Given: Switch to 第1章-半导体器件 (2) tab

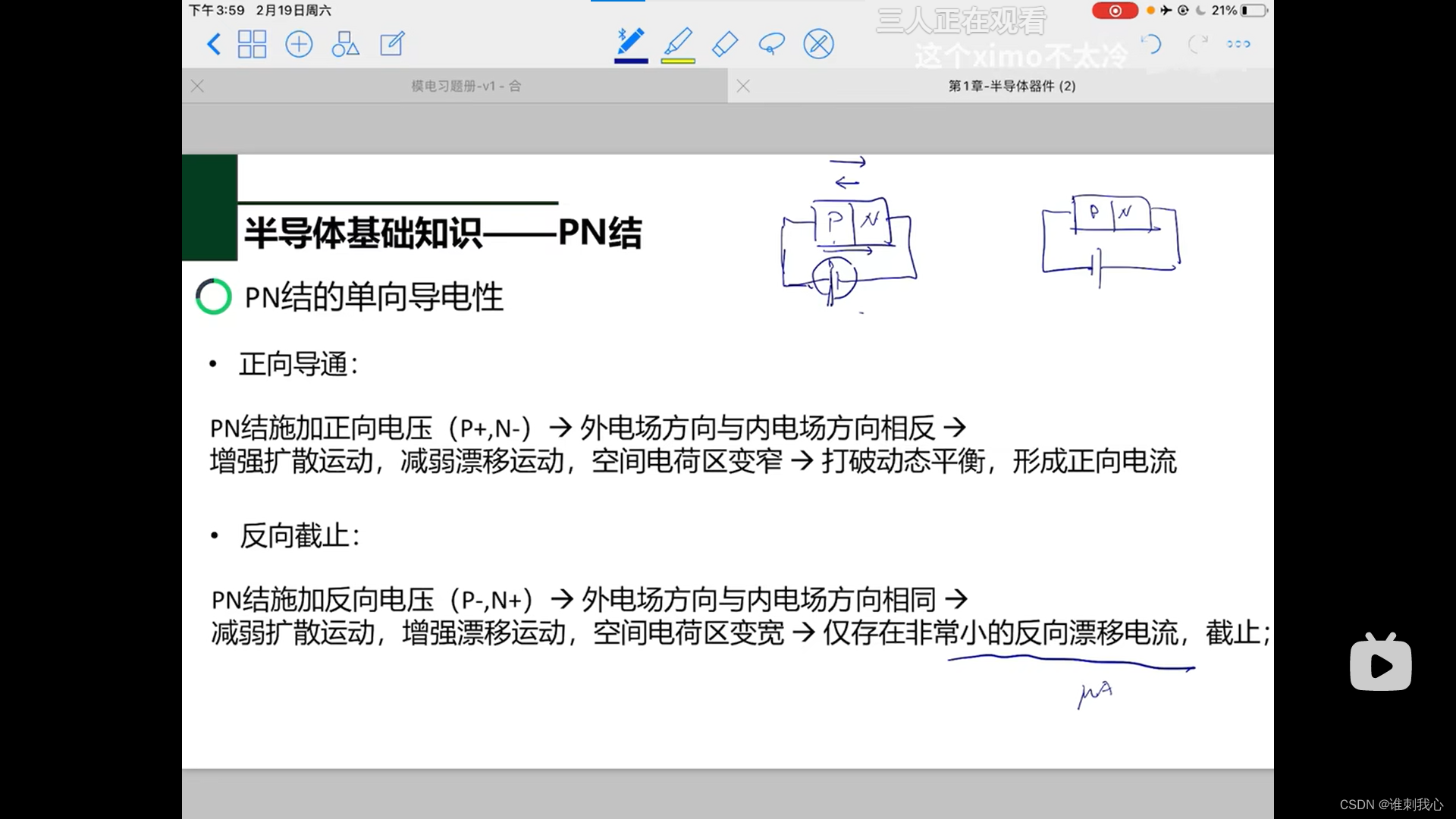Looking at the screenshot, I should pos(1012,86).
